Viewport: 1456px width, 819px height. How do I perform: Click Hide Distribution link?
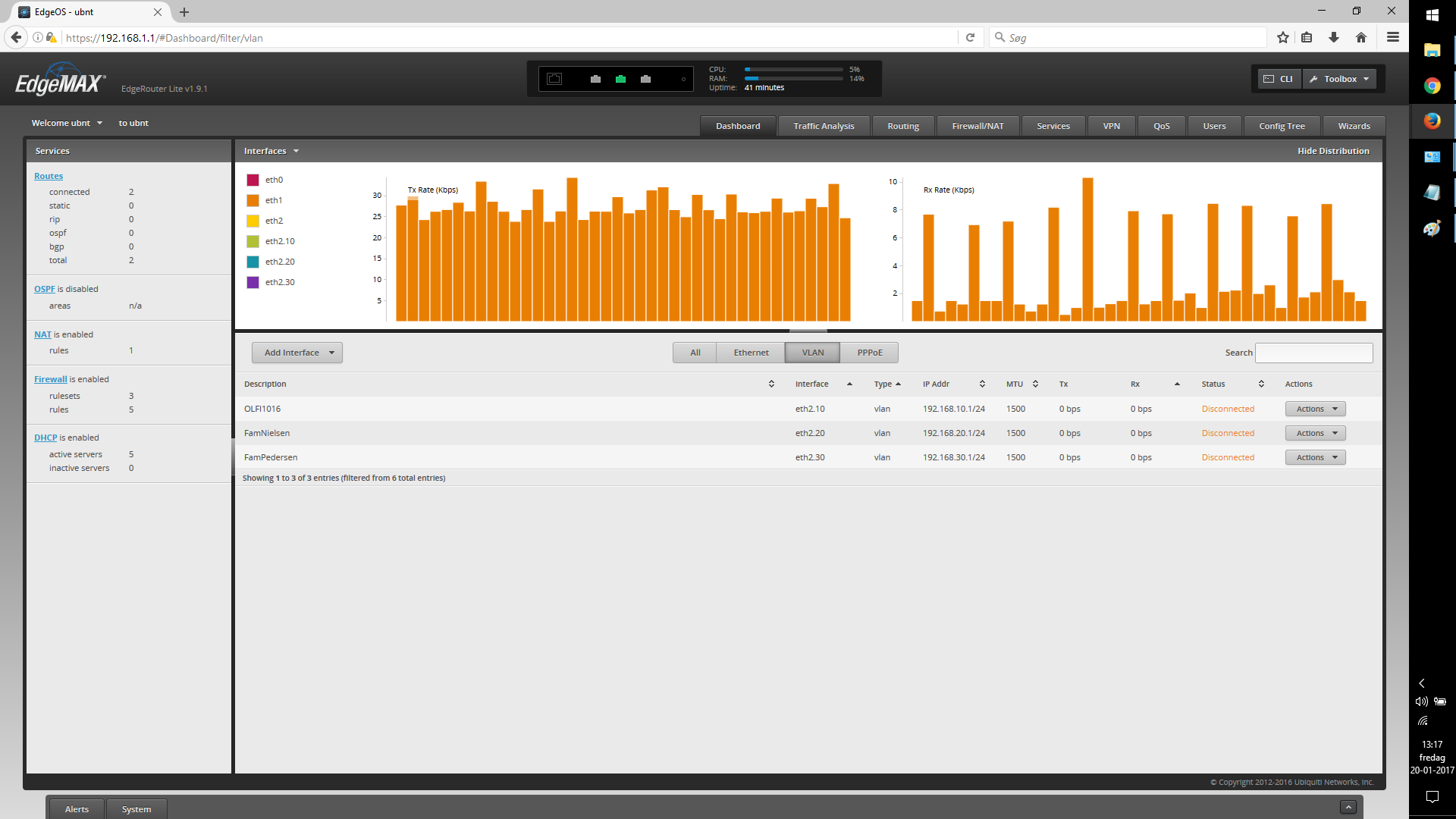click(x=1333, y=151)
